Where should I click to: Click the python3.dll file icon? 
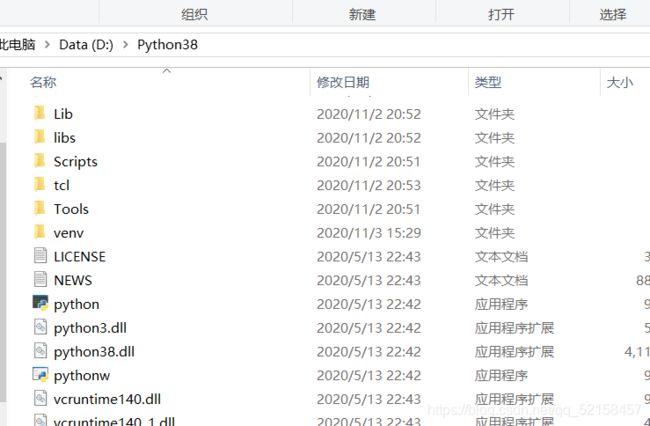pos(40,327)
